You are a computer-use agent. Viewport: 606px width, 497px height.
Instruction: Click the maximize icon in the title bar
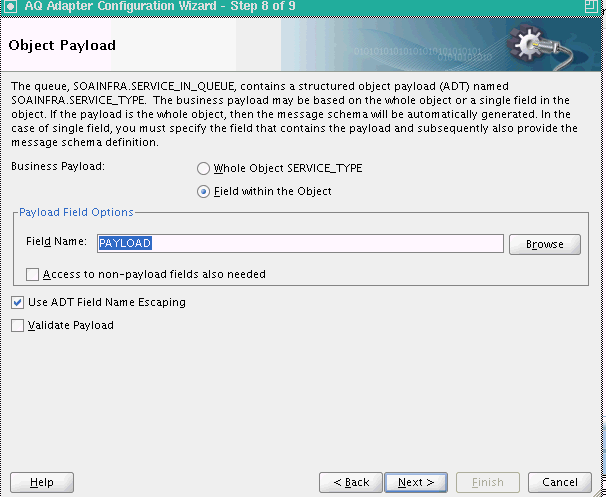(x=591, y=7)
